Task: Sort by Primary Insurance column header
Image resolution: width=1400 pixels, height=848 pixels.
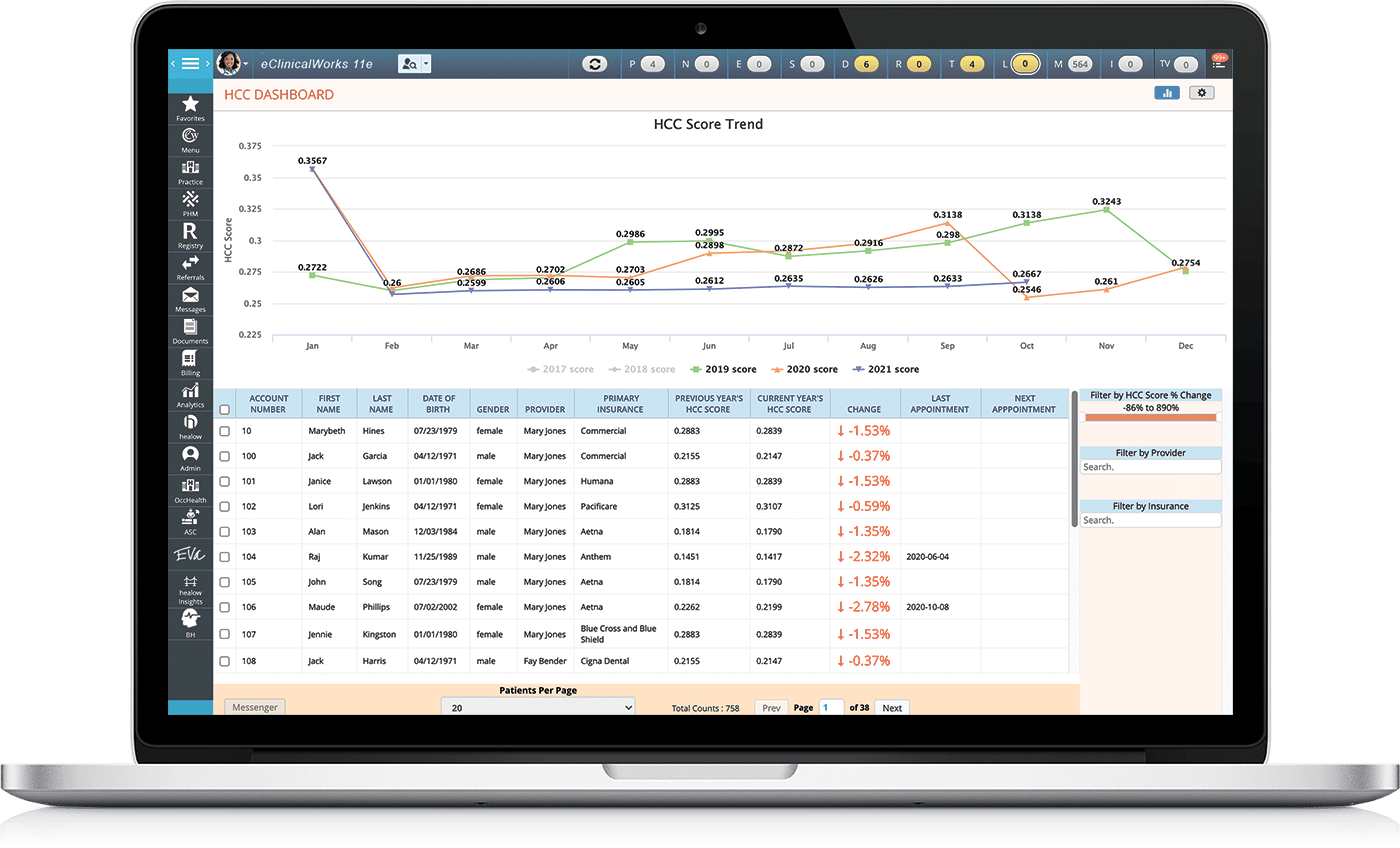Action: click(x=621, y=404)
